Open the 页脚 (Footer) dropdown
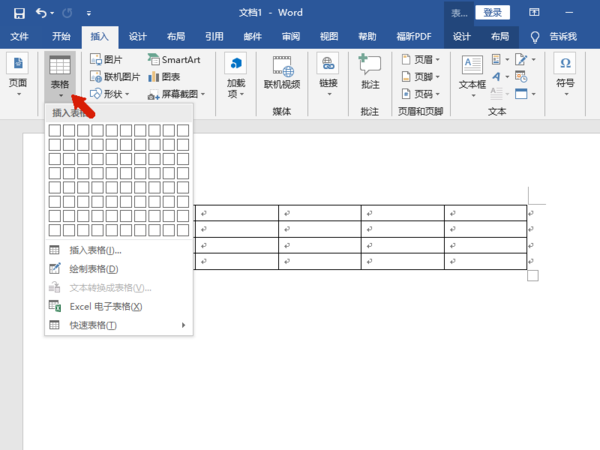 421,77
